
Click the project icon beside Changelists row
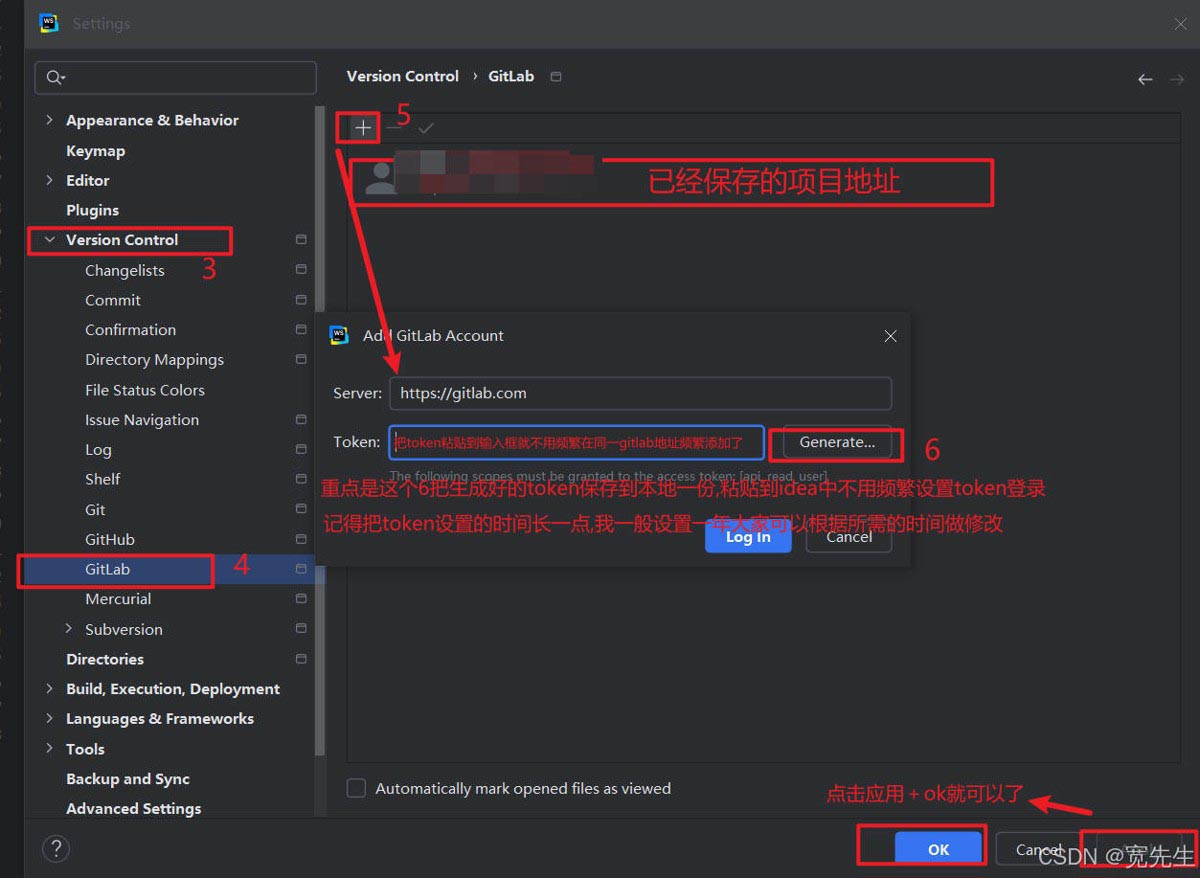pos(301,270)
